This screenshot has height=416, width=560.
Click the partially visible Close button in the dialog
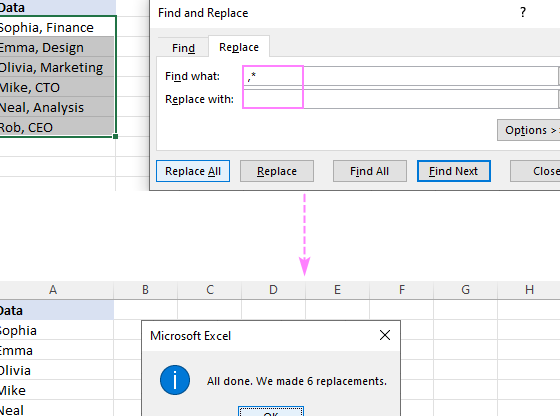click(535, 171)
